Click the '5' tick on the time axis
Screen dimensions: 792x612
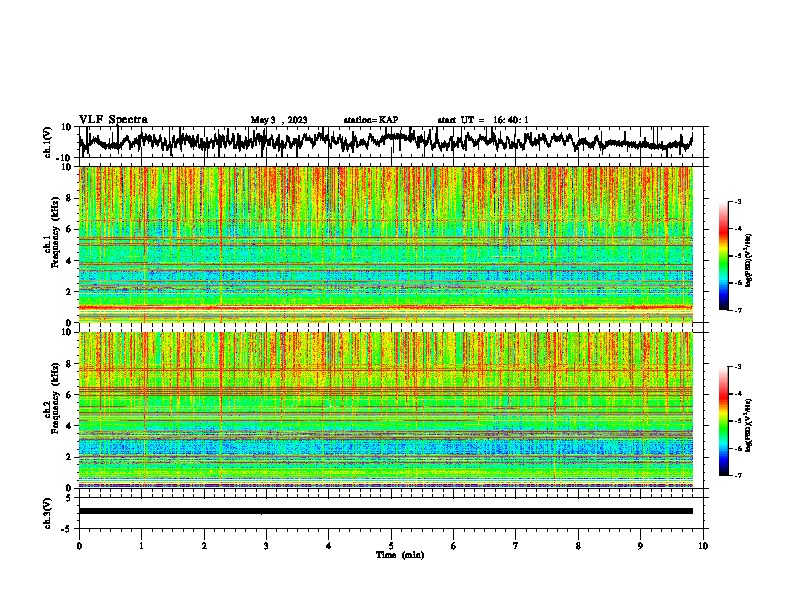coord(391,546)
